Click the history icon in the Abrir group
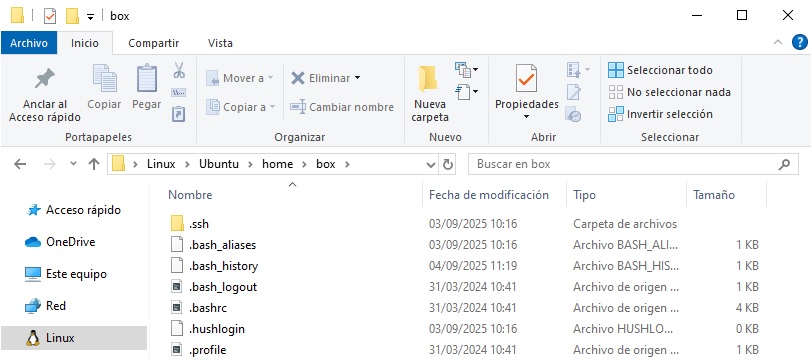Viewport: 812px width, 362px height. (x=573, y=114)
